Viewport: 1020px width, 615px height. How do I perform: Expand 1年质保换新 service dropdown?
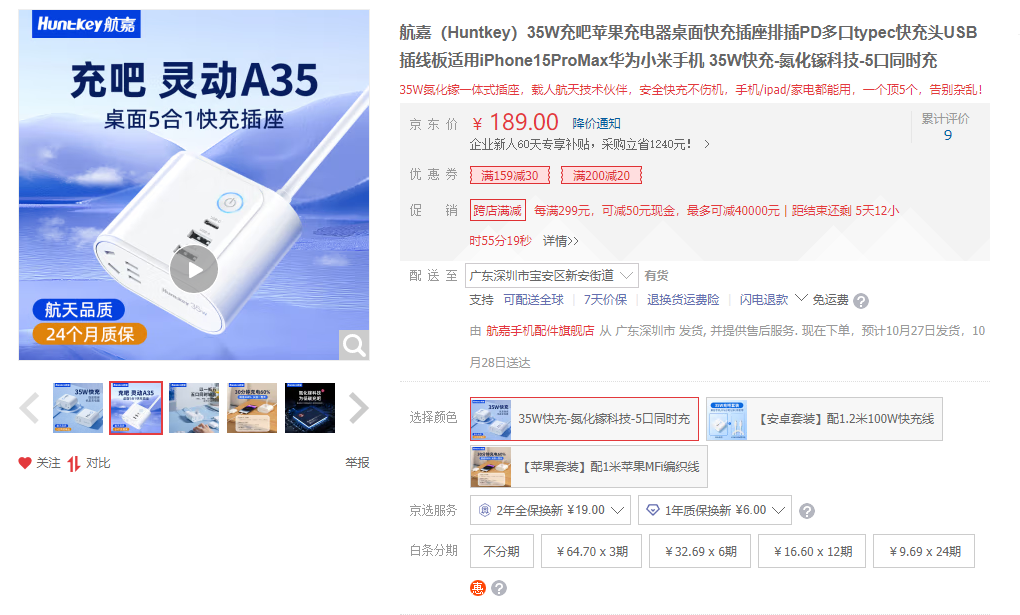click(x=714, y=510)
